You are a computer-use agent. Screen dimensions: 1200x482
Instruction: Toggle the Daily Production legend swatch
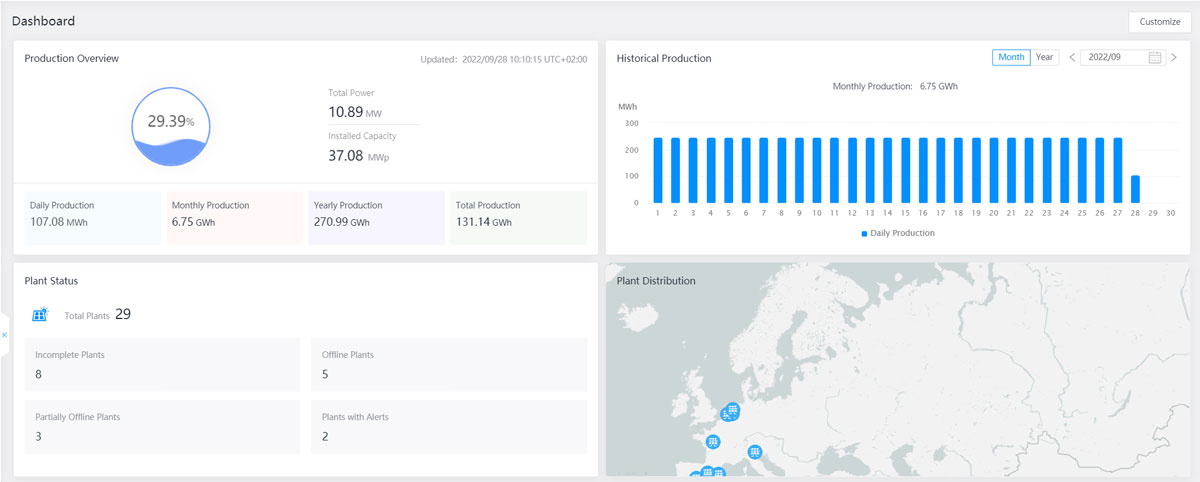[864, 233]
